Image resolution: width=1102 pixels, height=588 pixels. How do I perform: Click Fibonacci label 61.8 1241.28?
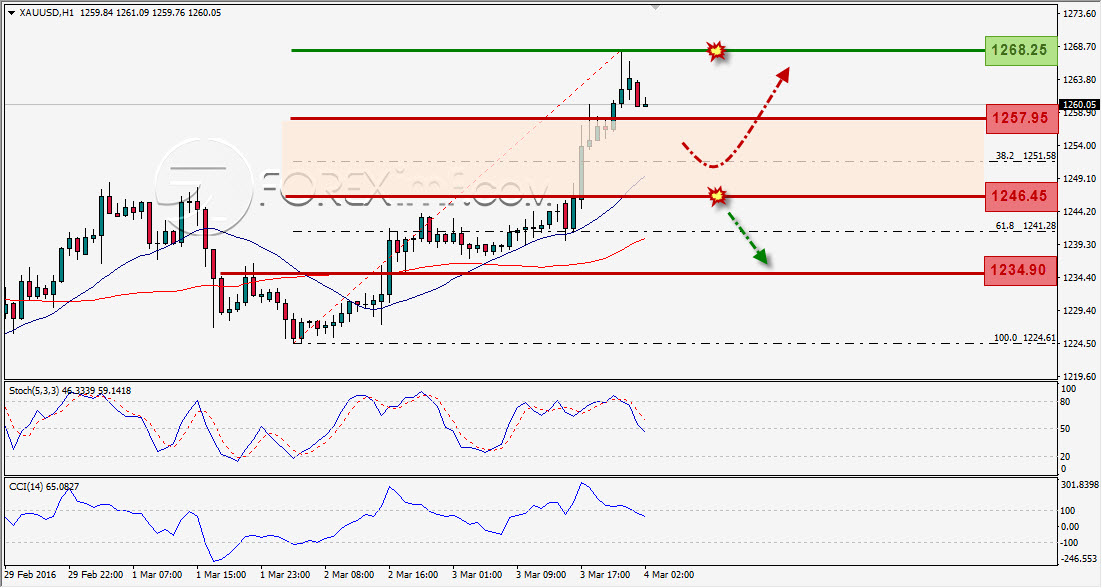tap(1025, 226)
